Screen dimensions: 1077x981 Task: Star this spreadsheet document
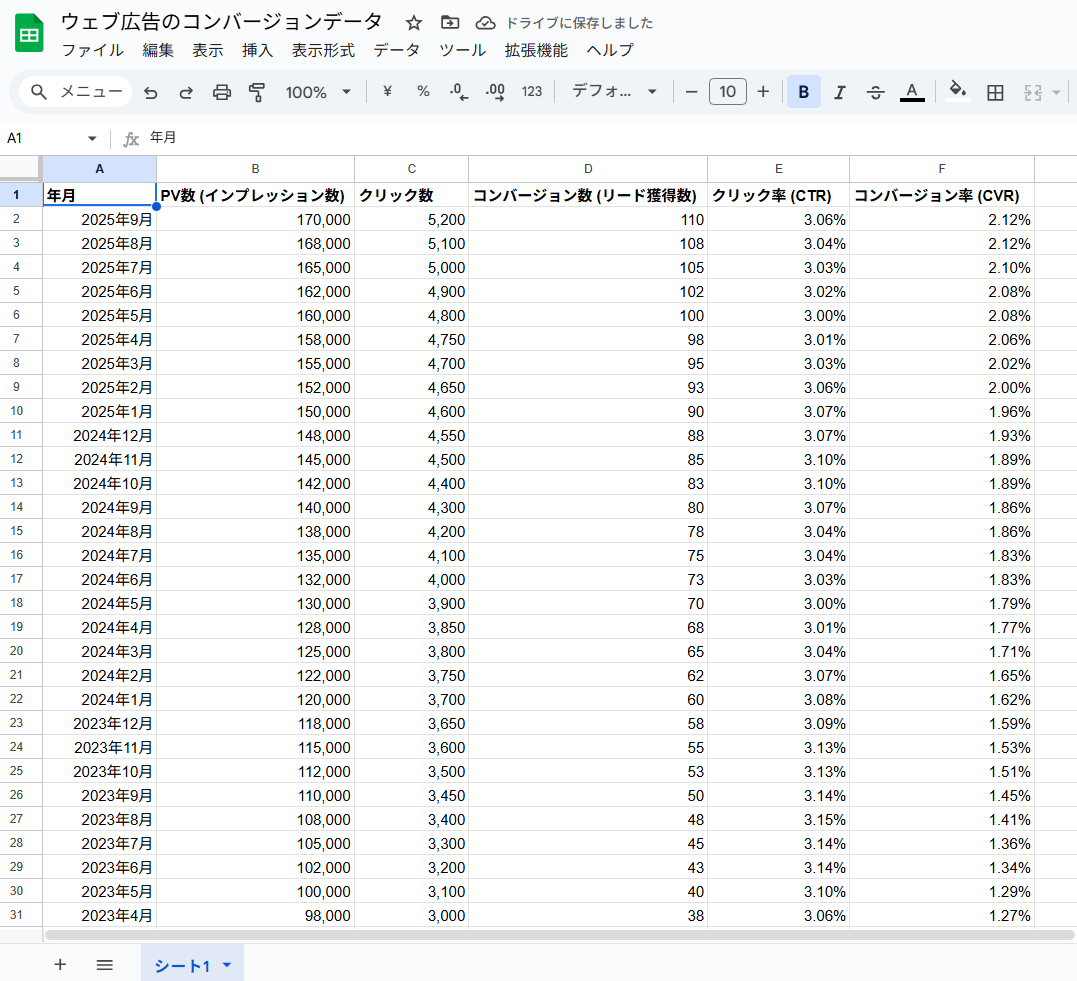coord(414,22)
